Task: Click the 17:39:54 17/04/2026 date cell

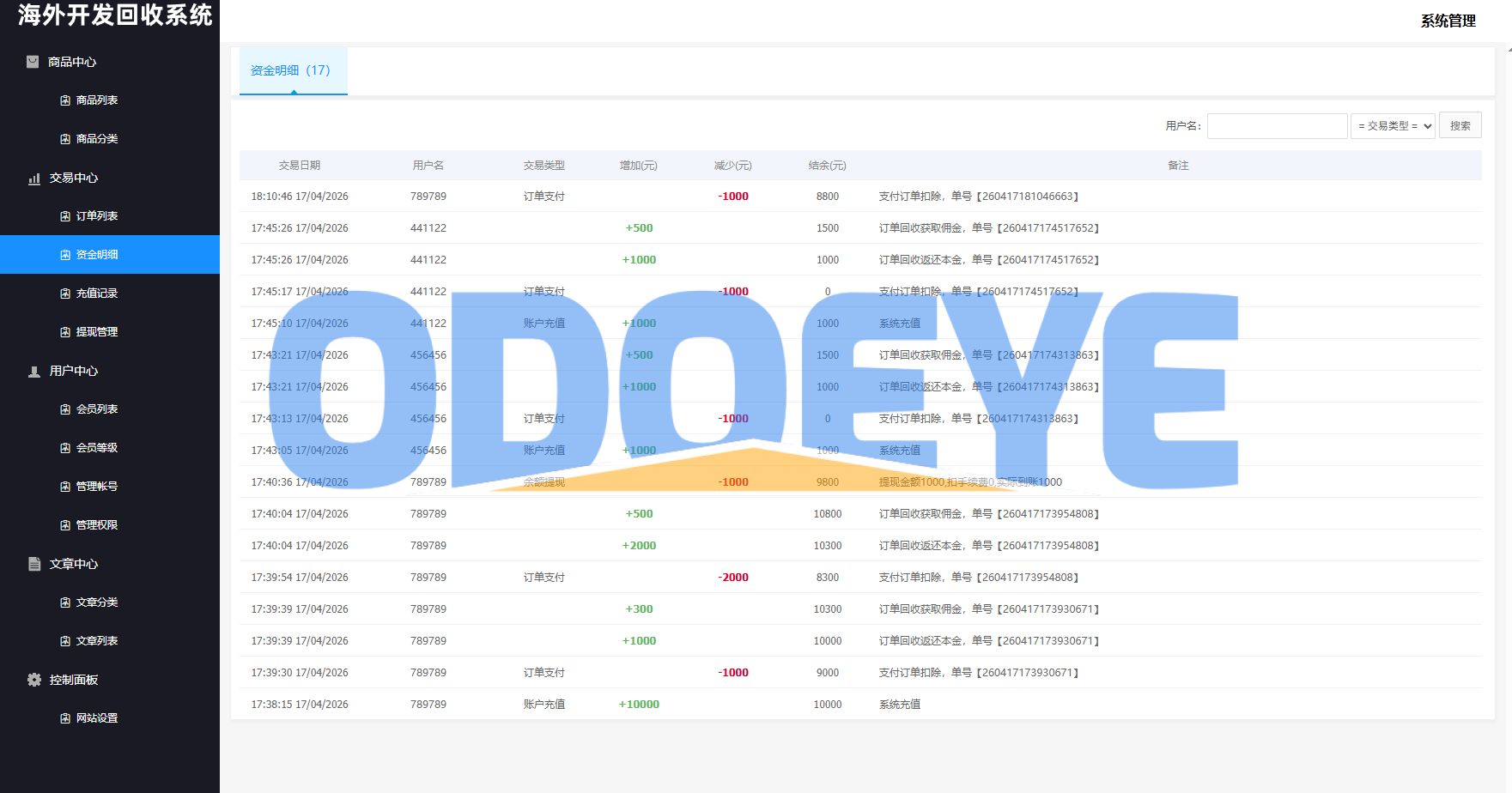Action: (300, 578)
